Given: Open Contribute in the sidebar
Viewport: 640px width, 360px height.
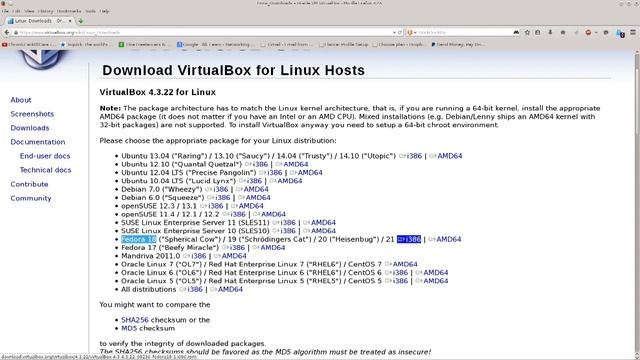Looking at the screenshot, I should [29, 184].
